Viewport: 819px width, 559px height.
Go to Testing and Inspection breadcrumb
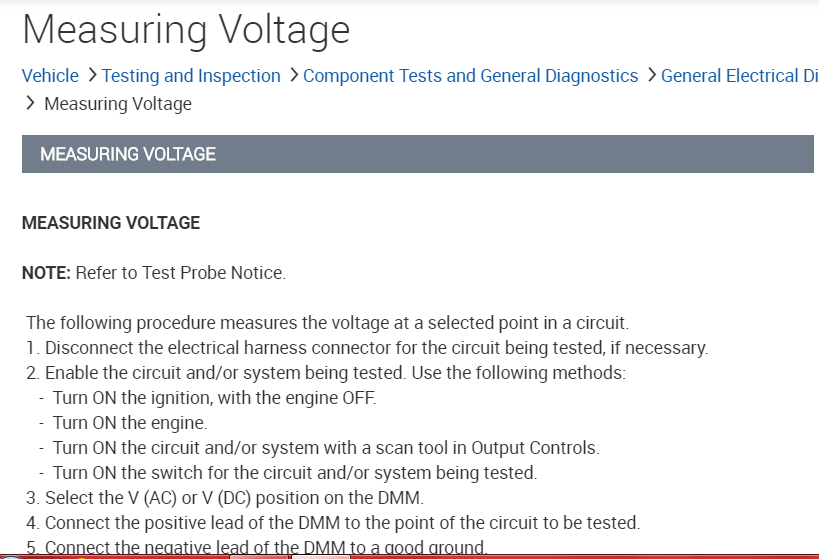191,76
